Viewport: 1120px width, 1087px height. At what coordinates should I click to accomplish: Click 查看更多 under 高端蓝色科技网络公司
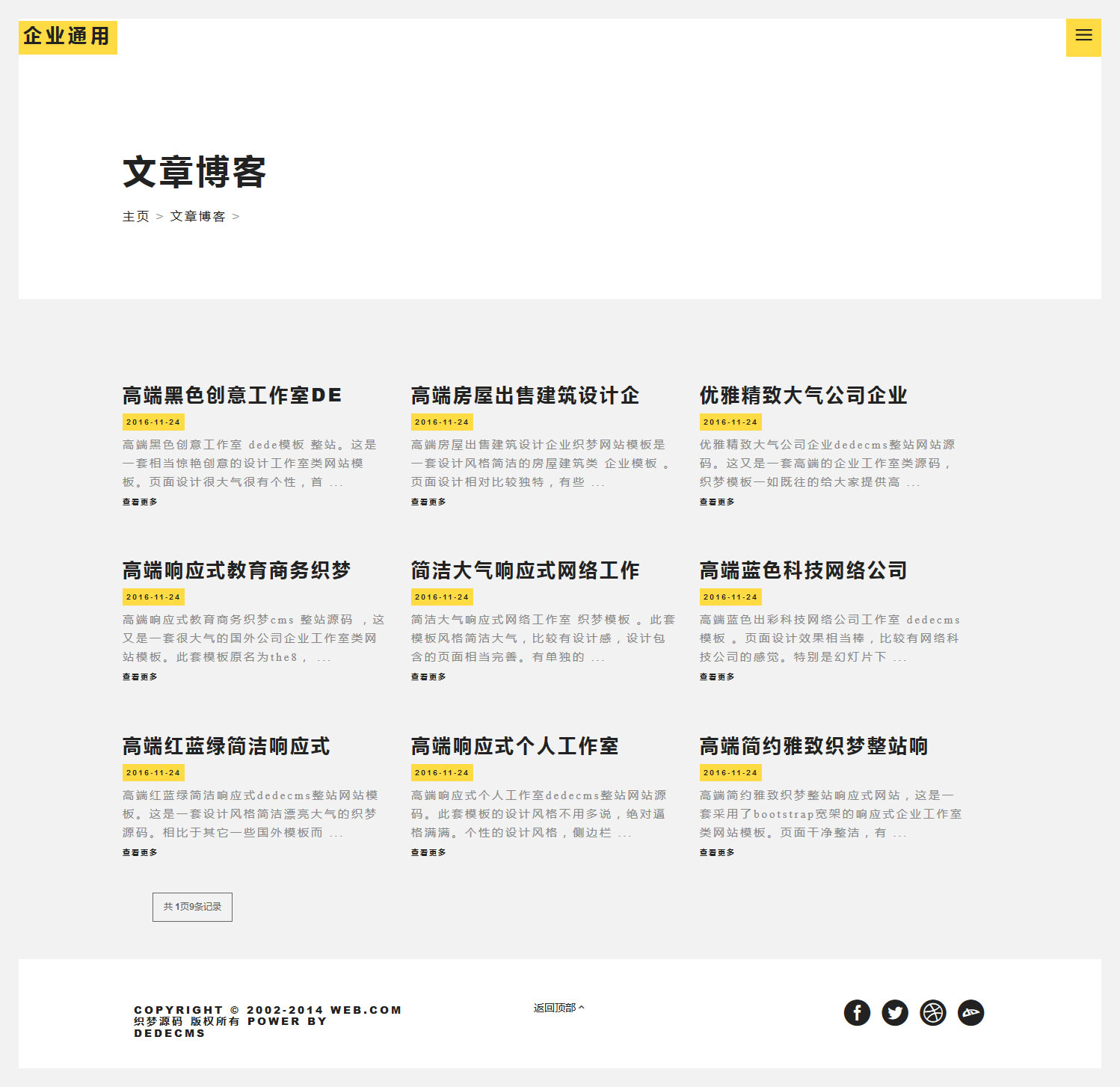[x=717, y=677]
